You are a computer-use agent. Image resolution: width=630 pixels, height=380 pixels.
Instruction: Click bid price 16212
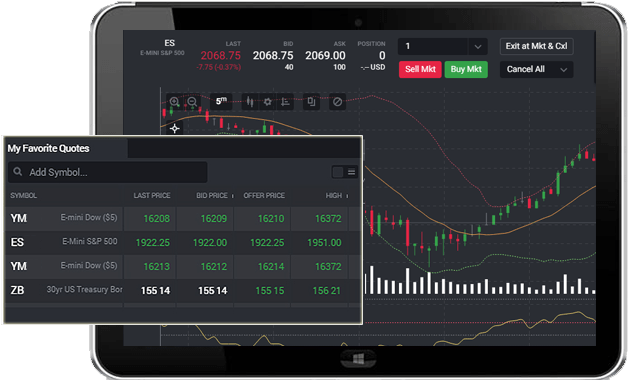214,266
